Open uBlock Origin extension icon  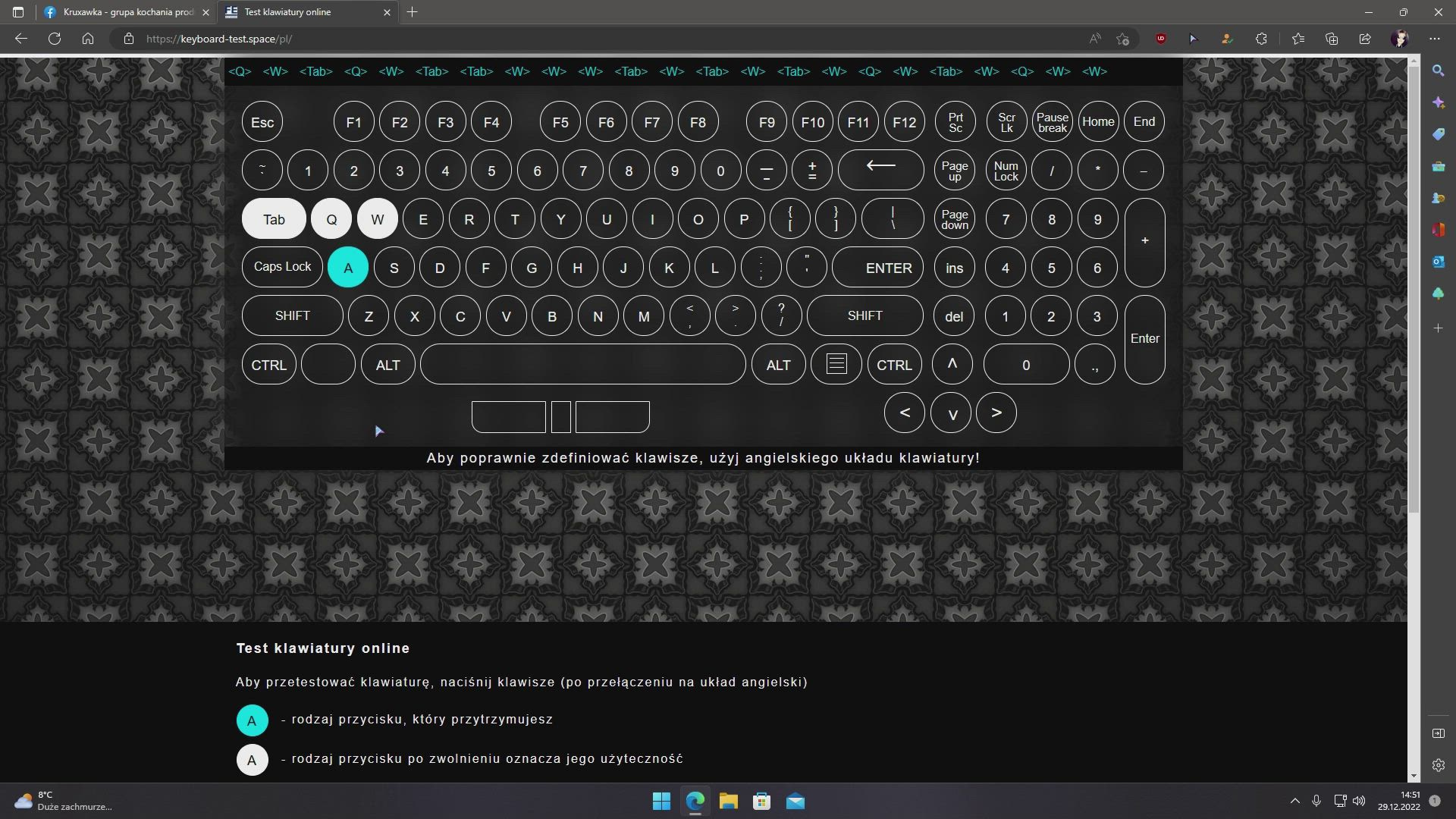pos(1160,39)
